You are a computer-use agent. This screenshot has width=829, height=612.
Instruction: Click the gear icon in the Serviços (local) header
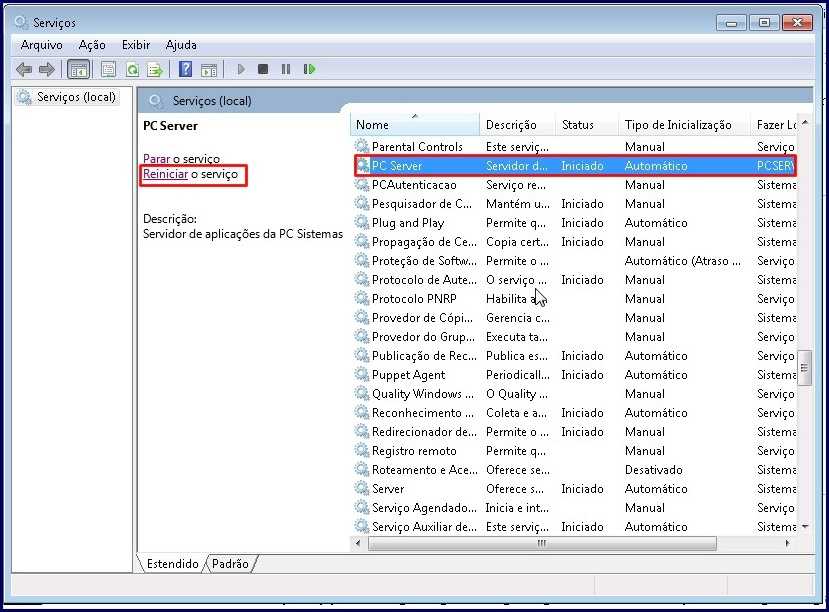(155, 100)
